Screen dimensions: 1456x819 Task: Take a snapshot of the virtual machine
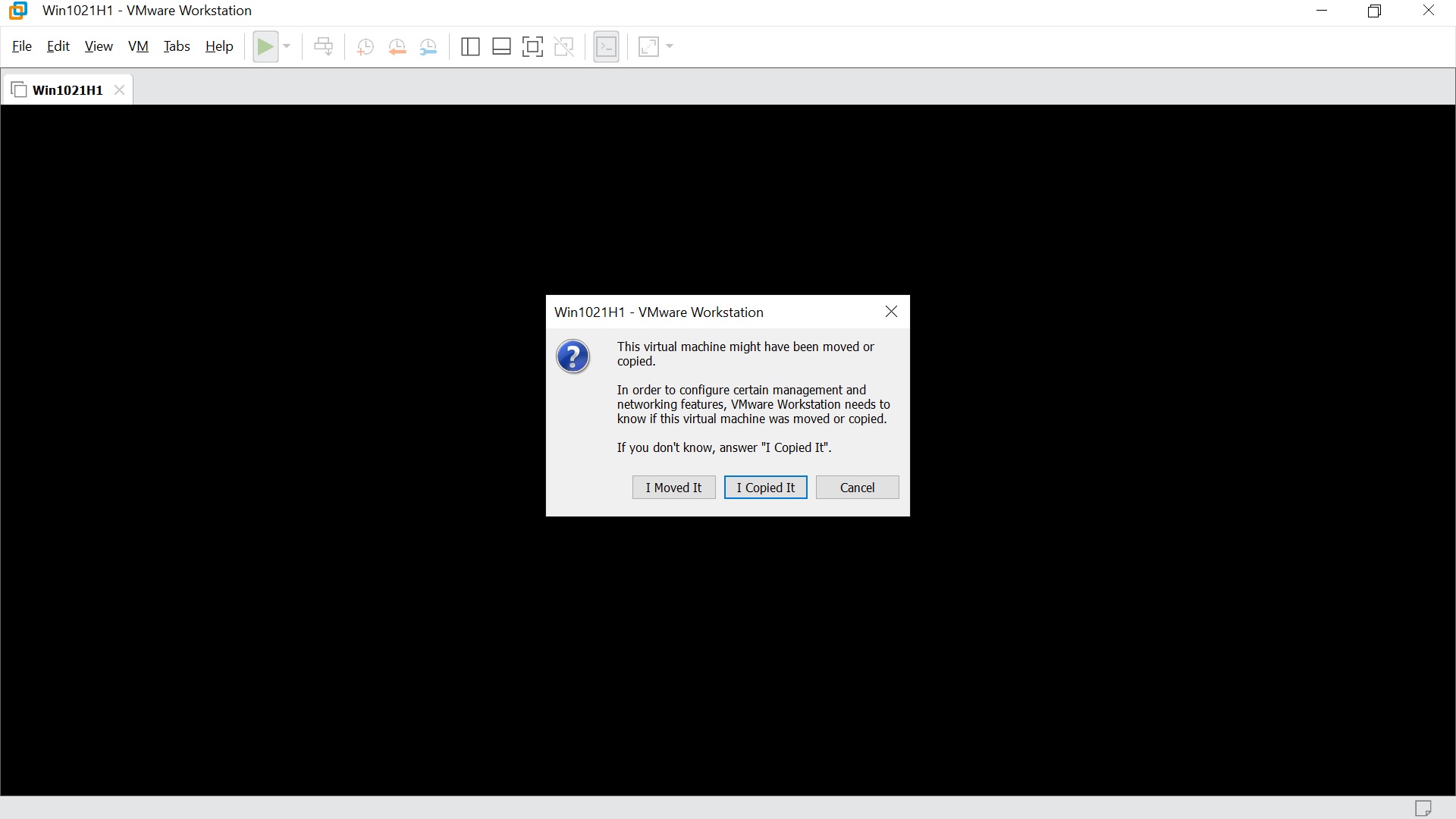(x=365, y=46)
